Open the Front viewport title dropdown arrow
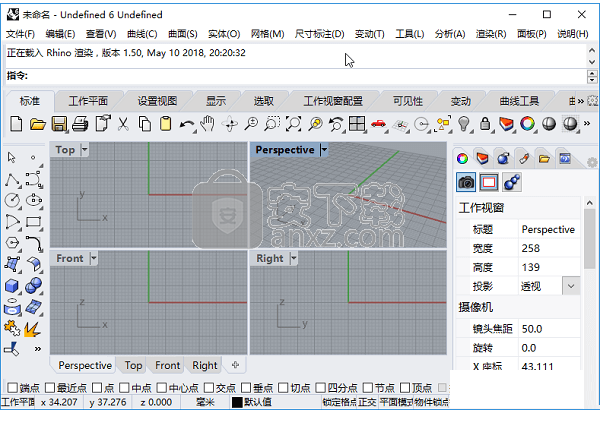The width and height of the screenshot is (601, 421). tap(93, 258)
